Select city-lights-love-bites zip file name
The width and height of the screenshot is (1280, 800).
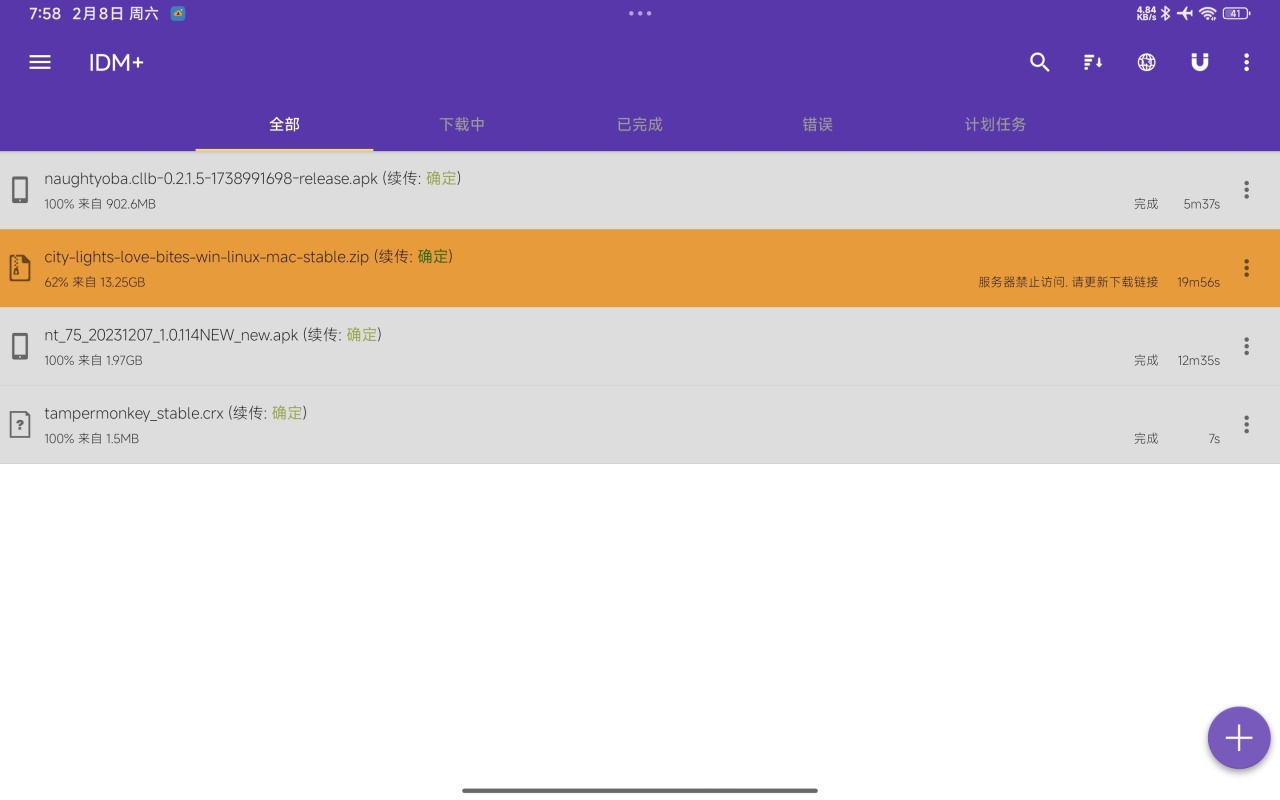coord(207,257)
